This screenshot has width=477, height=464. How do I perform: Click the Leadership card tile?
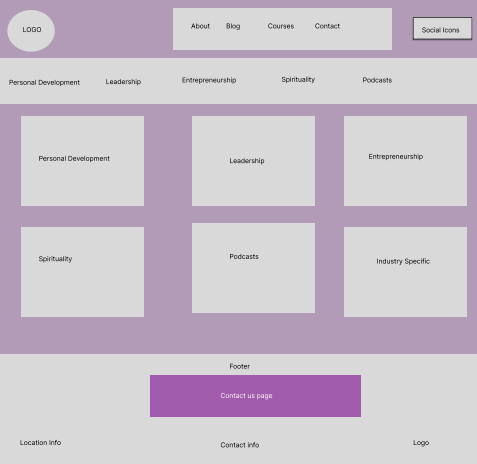tap(253, 161)
